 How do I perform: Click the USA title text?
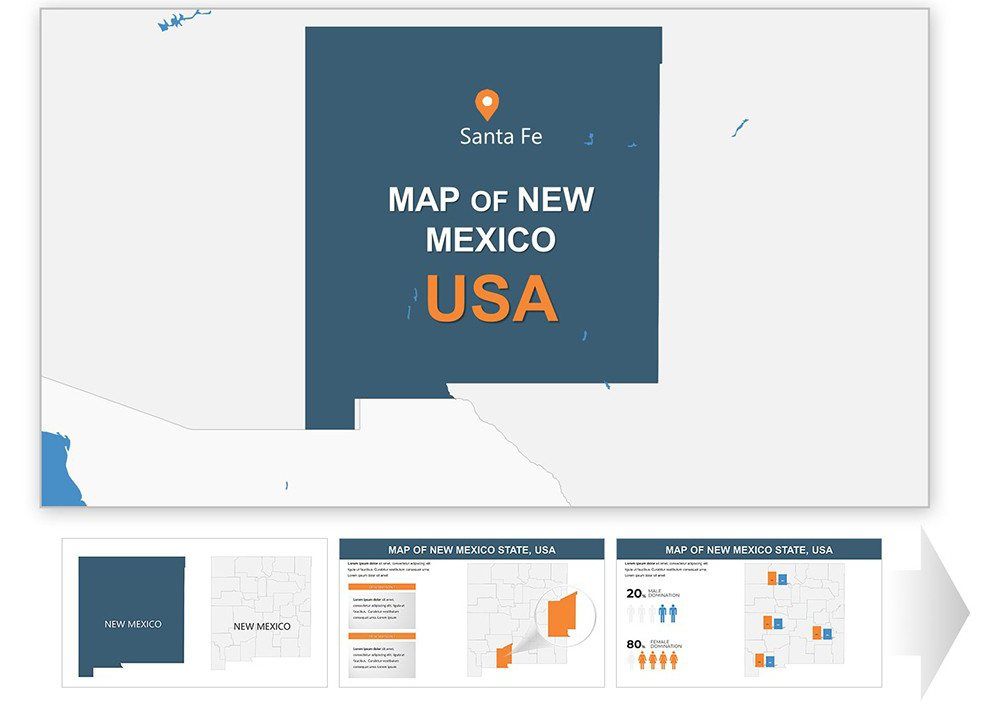490,297
